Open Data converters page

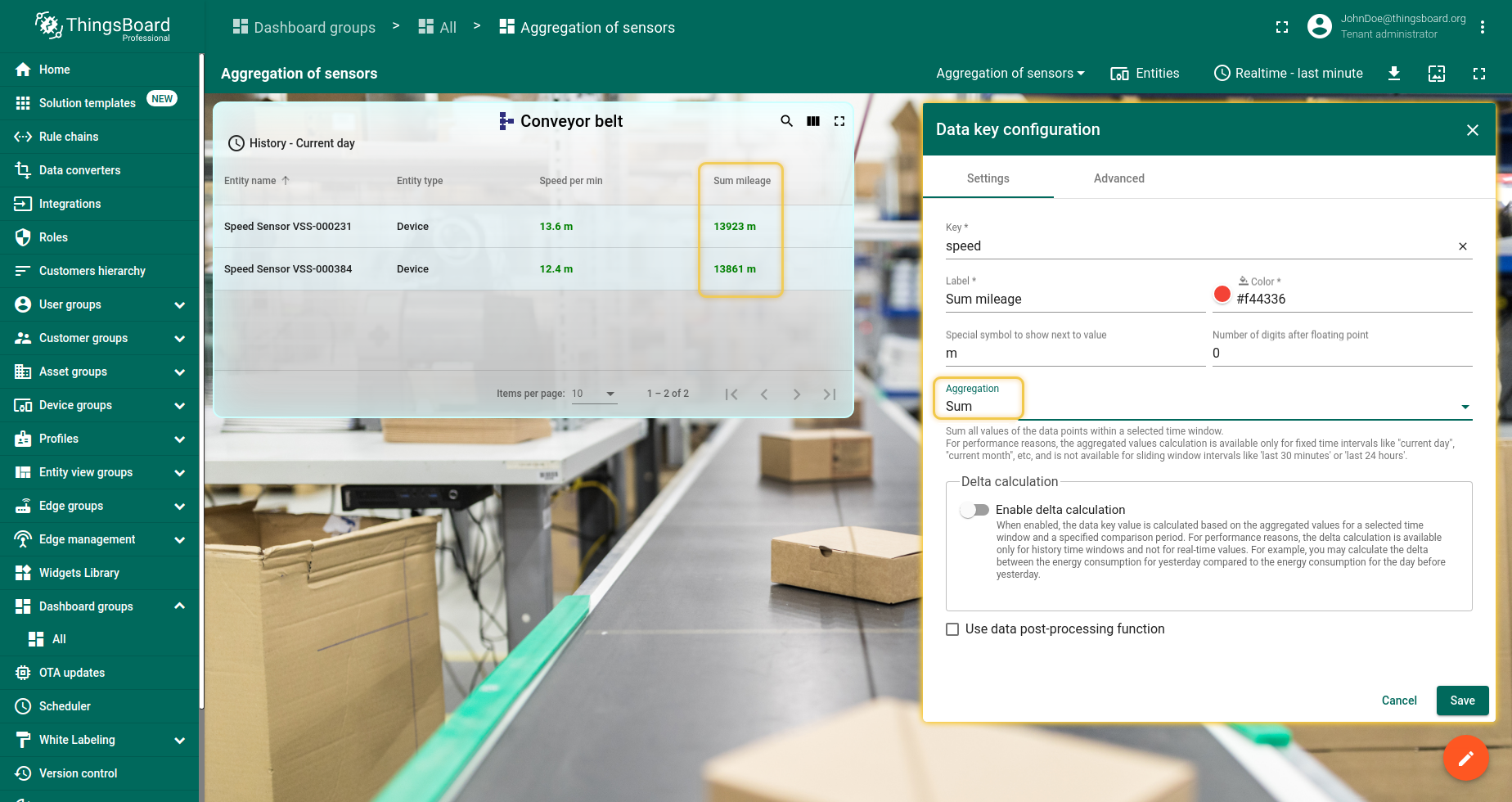pyautogui.click(x=99, y=170)
